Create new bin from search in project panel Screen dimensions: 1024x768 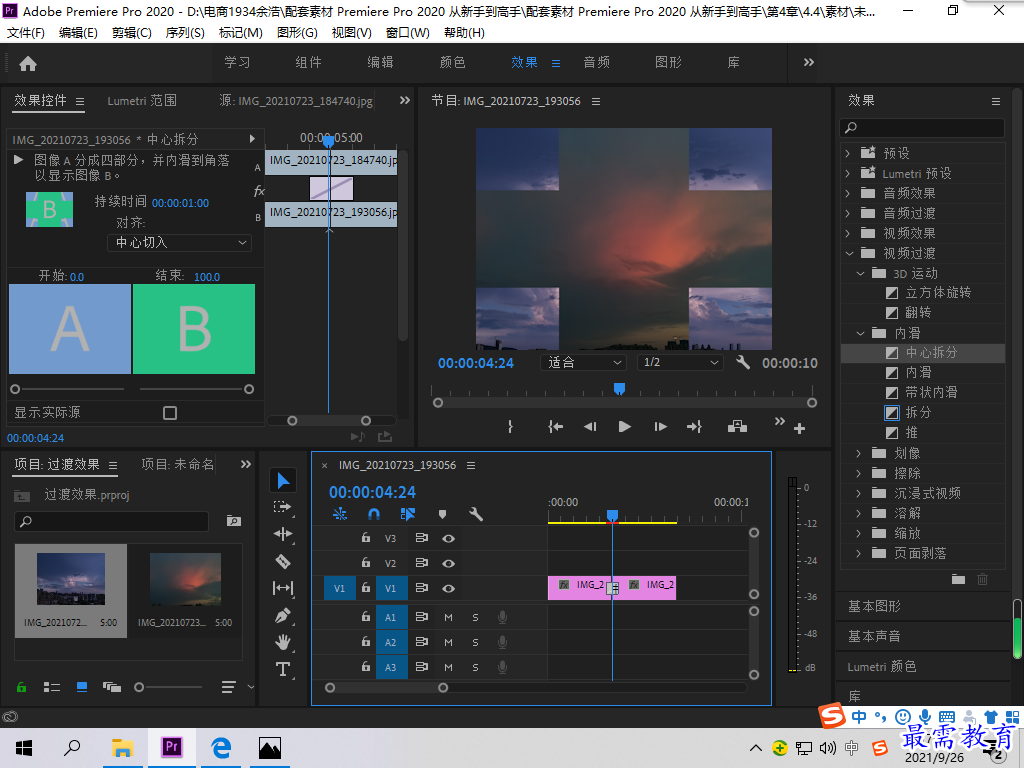point(233,520)
